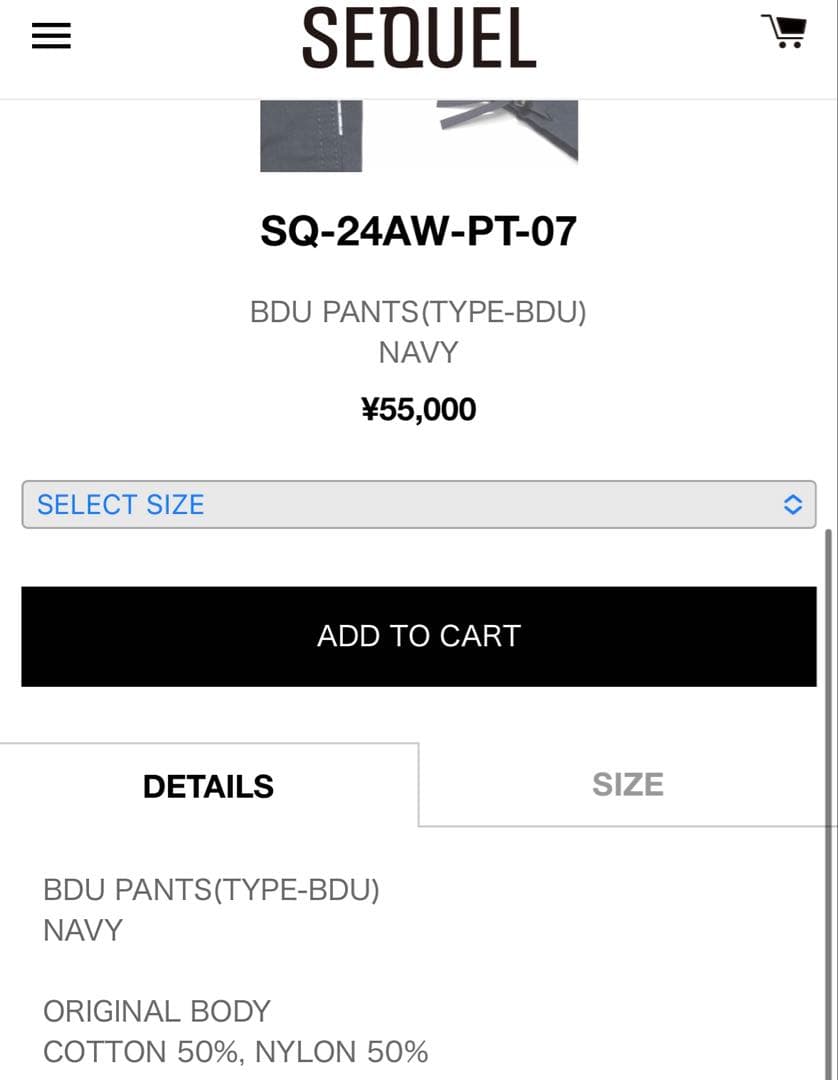The image size is (838, 1080).
Task: Click the ¥55,000 price
Action: [x=418, y=409]
